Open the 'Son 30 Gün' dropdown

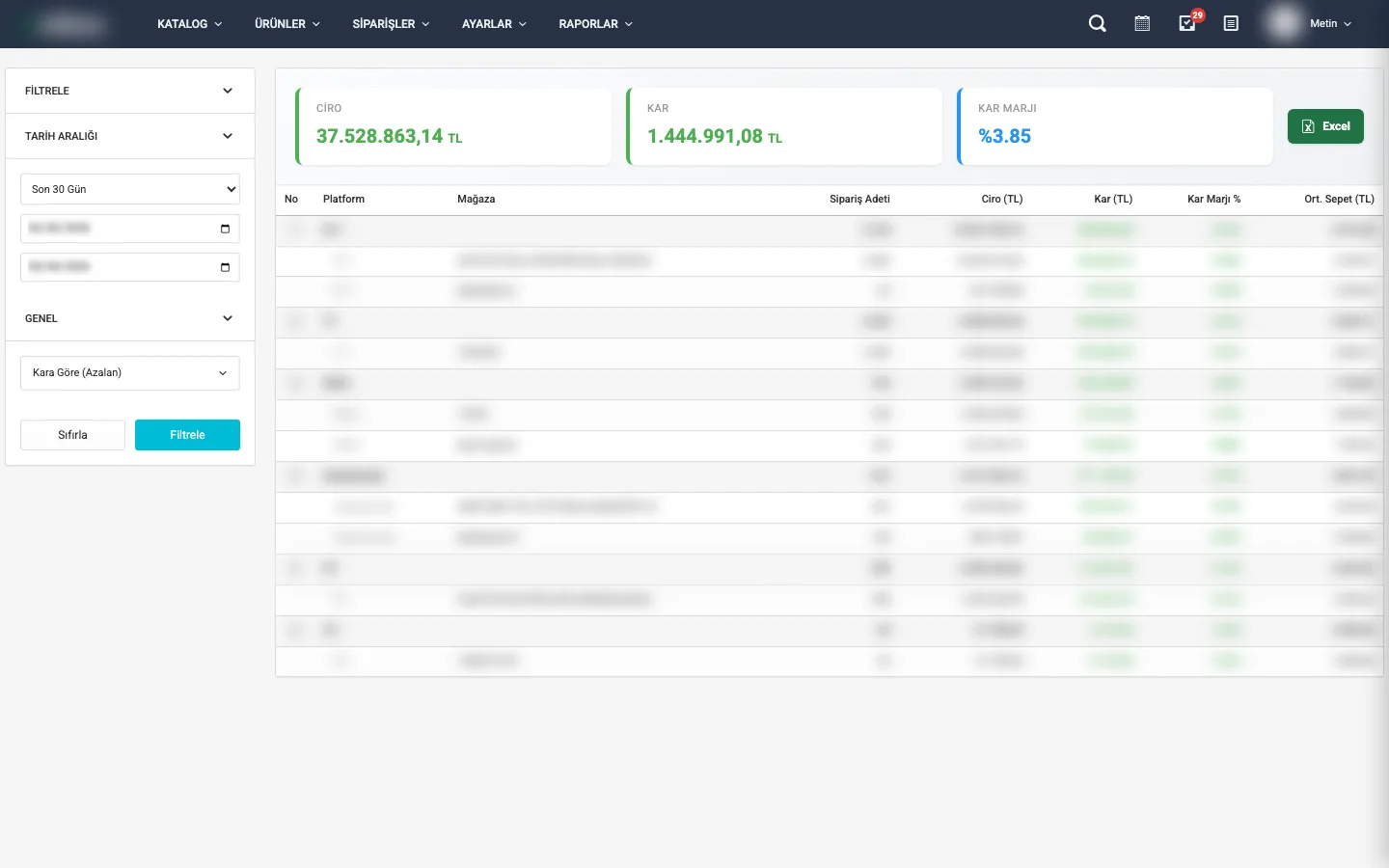(x=130, y=189)
